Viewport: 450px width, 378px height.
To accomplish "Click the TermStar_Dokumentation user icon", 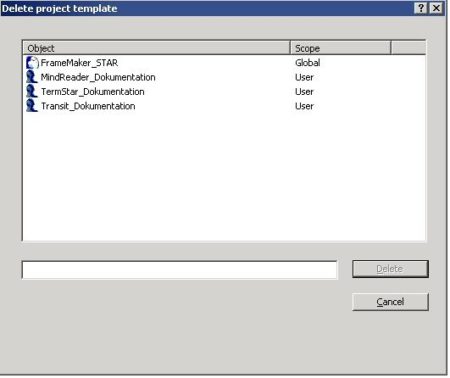I will [32, 91].
